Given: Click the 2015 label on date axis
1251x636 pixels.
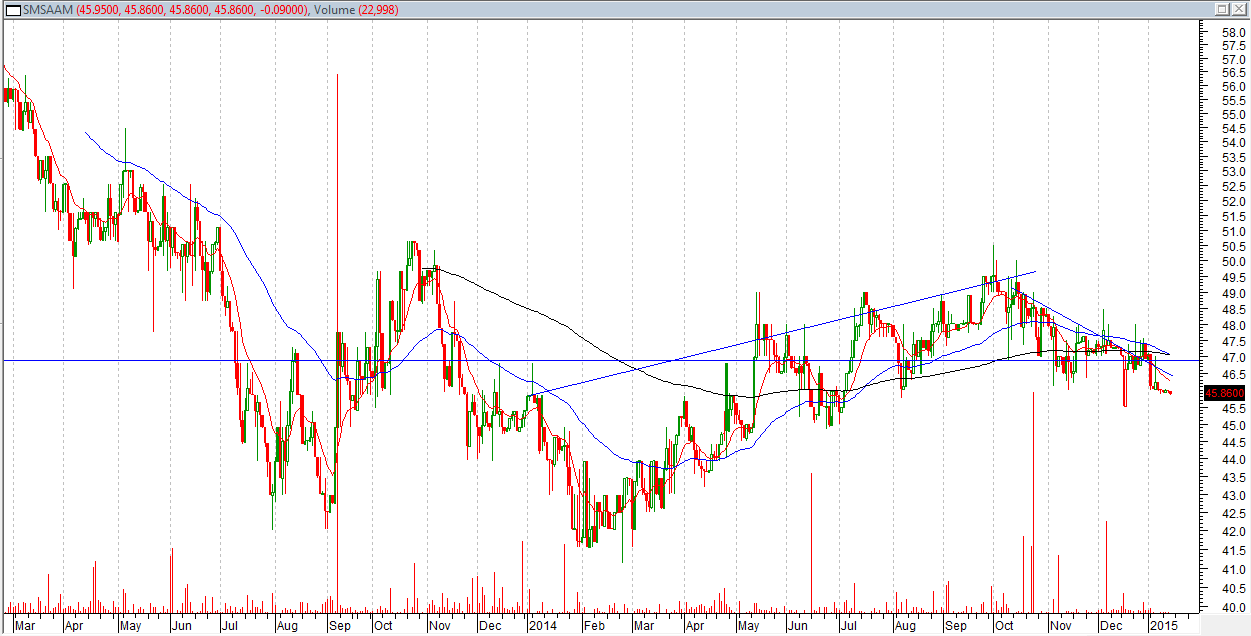Looking at the screenshot, I should tap(1163, 627).
